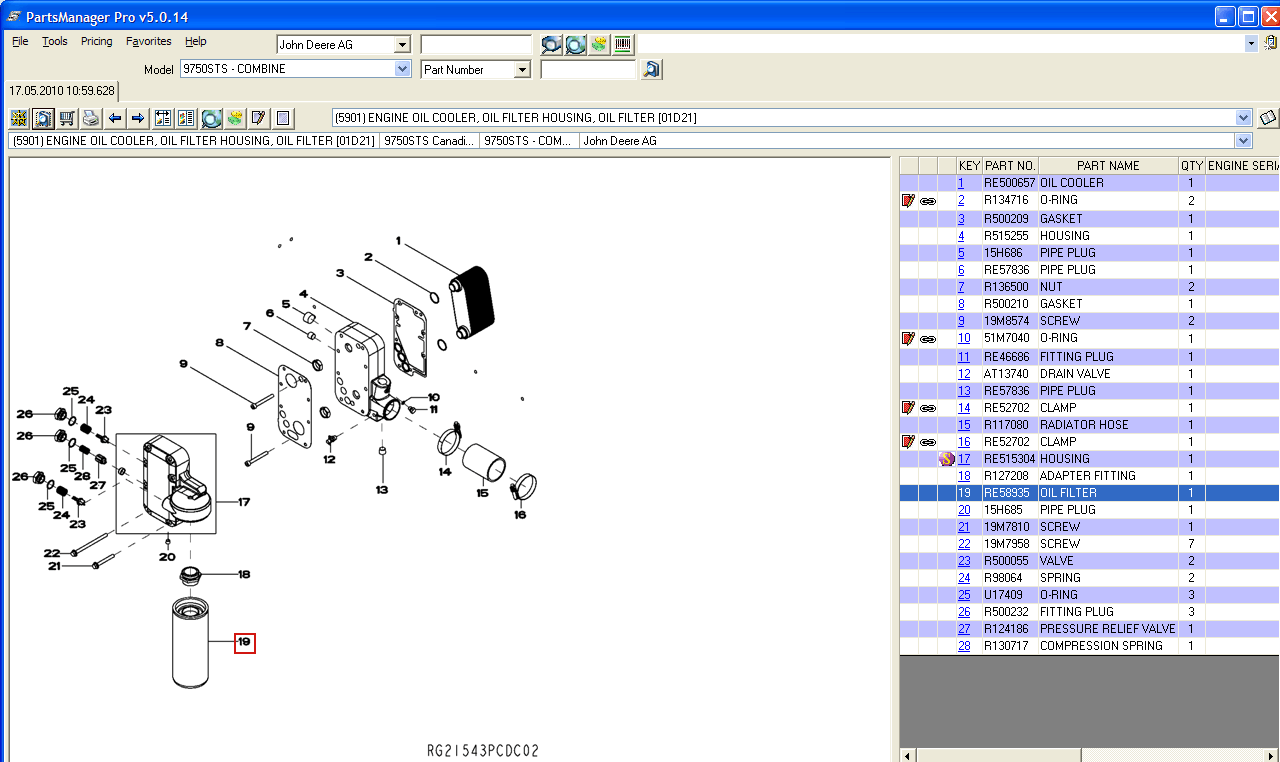Click the notepad with pencil toolbar icon
The height and width of the screenshot is (762, 1280).
(x=258, y=118)
